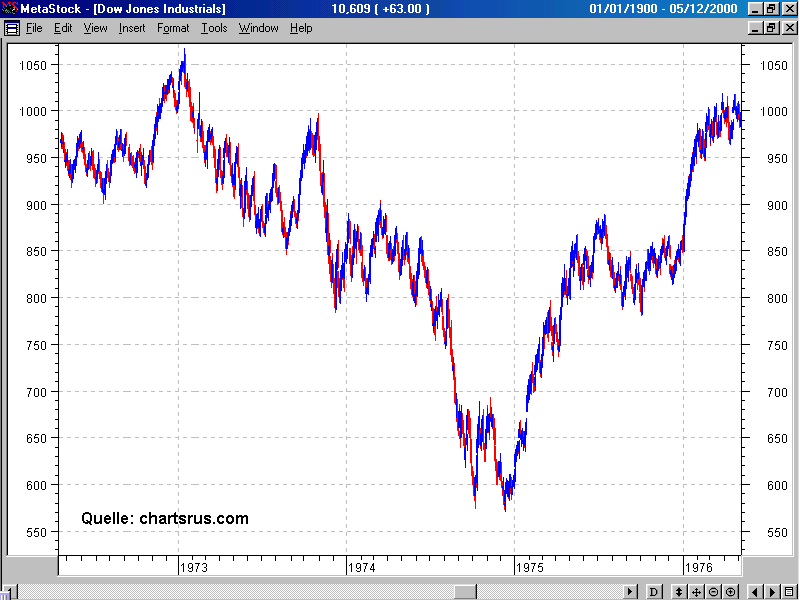800x600 pixels.
Task: Open the choose security list icon
Action: tap(789, 592)
